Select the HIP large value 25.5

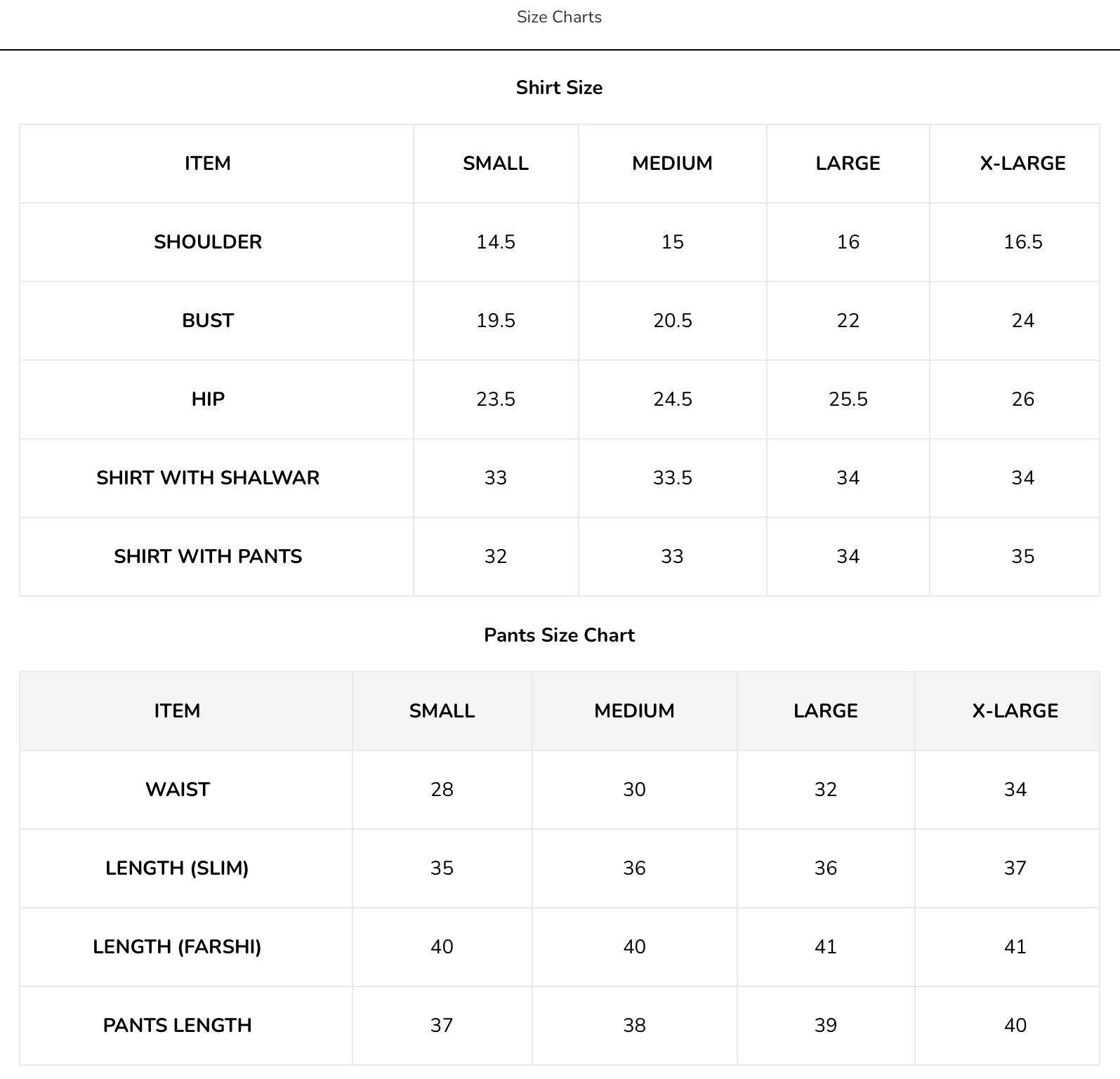[848, 399]
